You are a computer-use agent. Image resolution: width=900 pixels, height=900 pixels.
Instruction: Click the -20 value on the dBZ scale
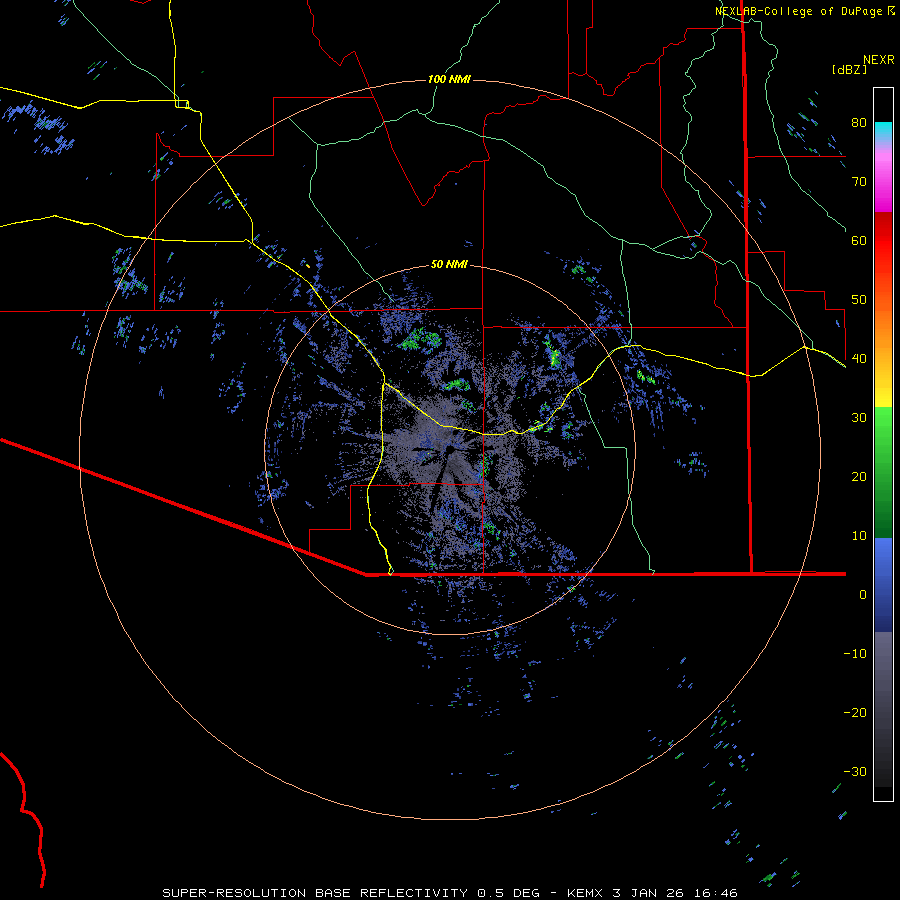[855, 713]
